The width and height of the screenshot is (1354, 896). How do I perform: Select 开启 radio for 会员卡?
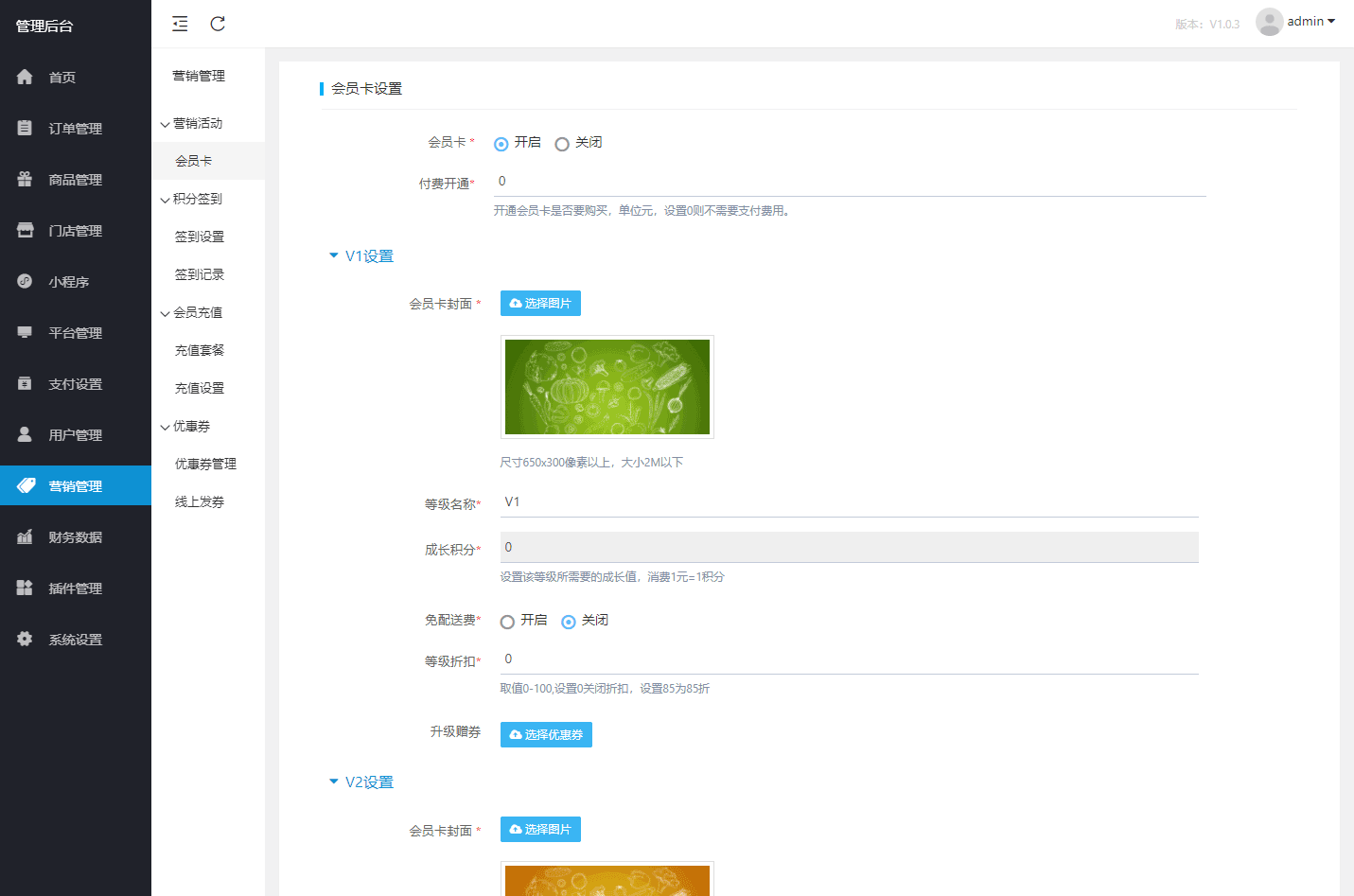click(x=501, y=144)
